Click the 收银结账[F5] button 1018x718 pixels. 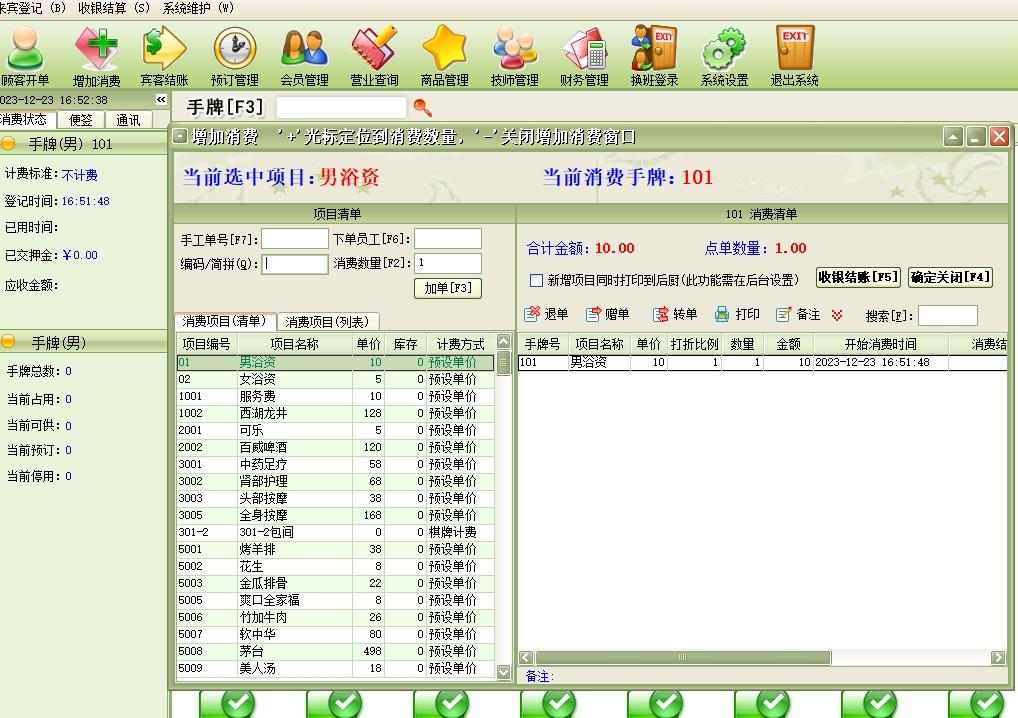pos(858,277)
